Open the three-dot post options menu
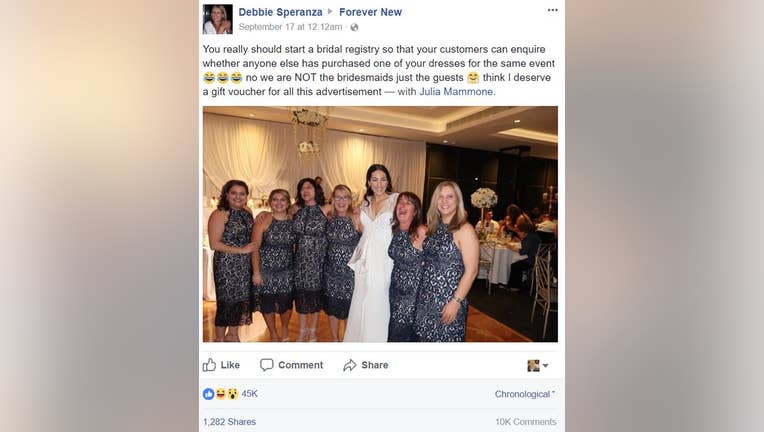 coord(553,10)
